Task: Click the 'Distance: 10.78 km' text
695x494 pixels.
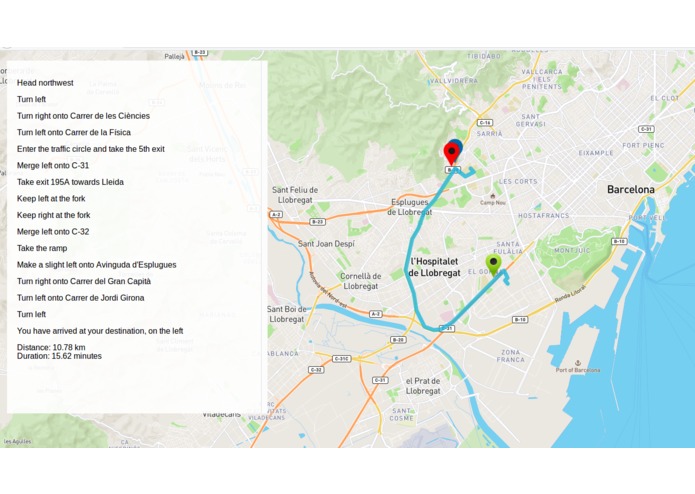Action: coord(51,347)
